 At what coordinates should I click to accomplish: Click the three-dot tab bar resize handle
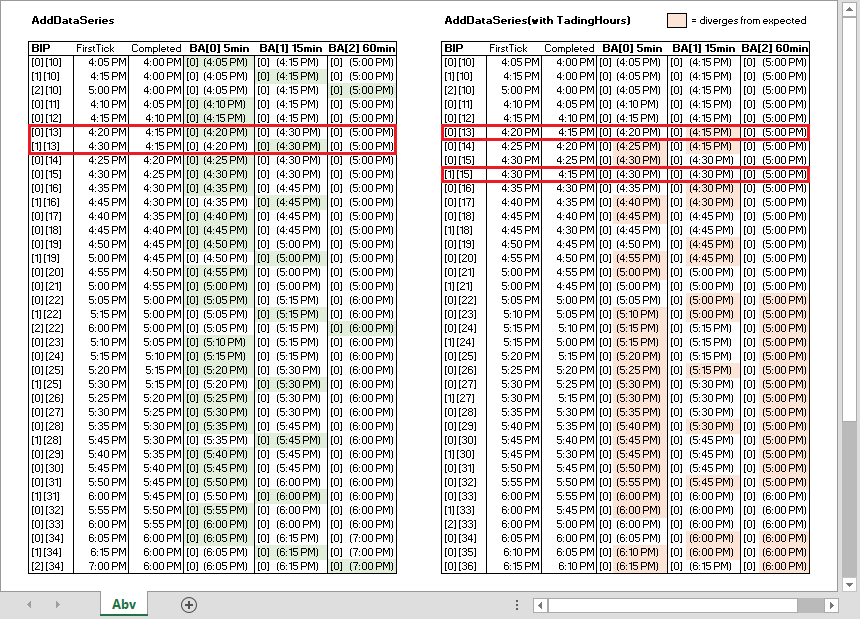tap(517, 605)
